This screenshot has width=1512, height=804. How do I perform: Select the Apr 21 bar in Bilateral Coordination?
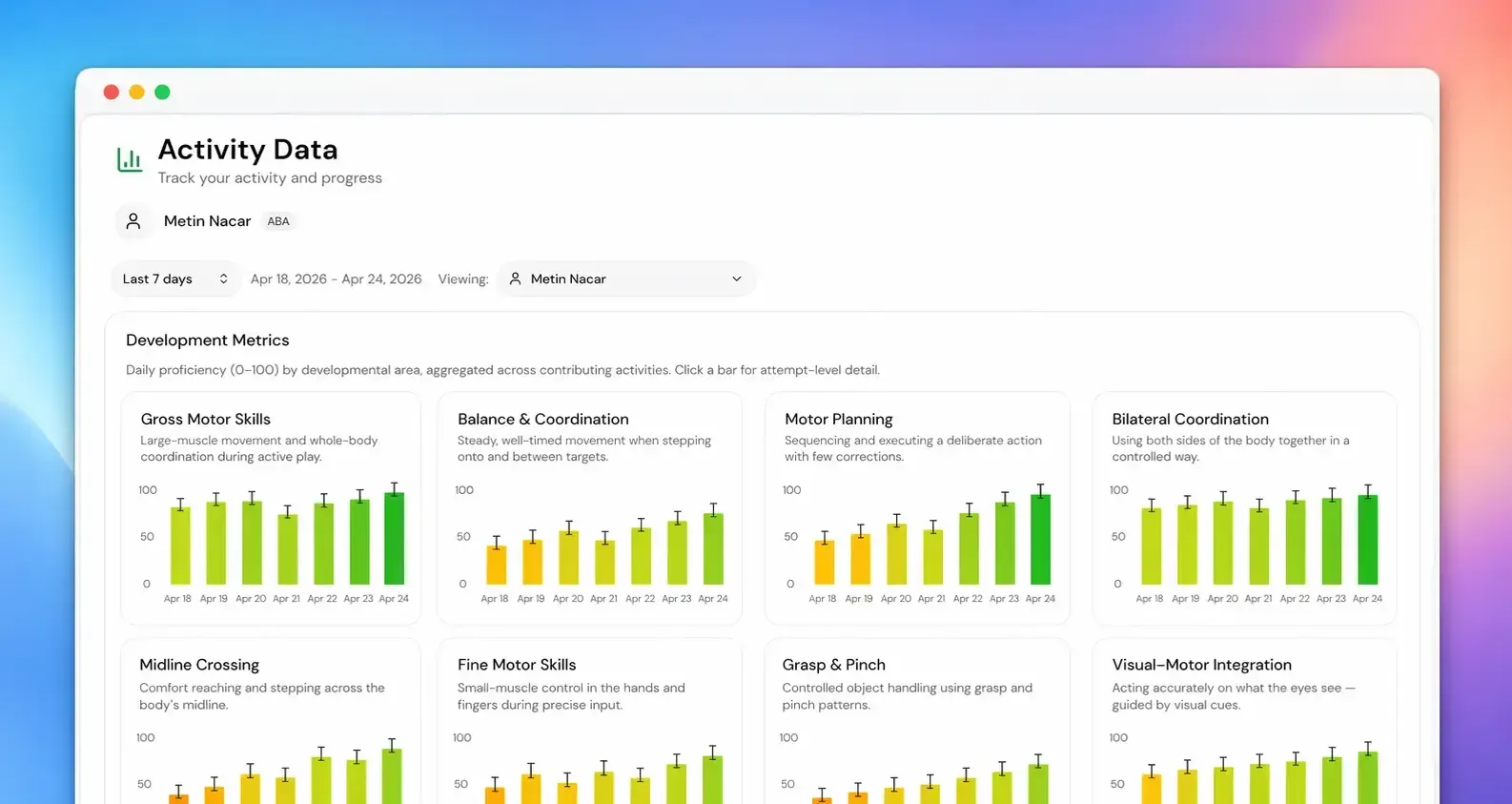click(1259, 546)
